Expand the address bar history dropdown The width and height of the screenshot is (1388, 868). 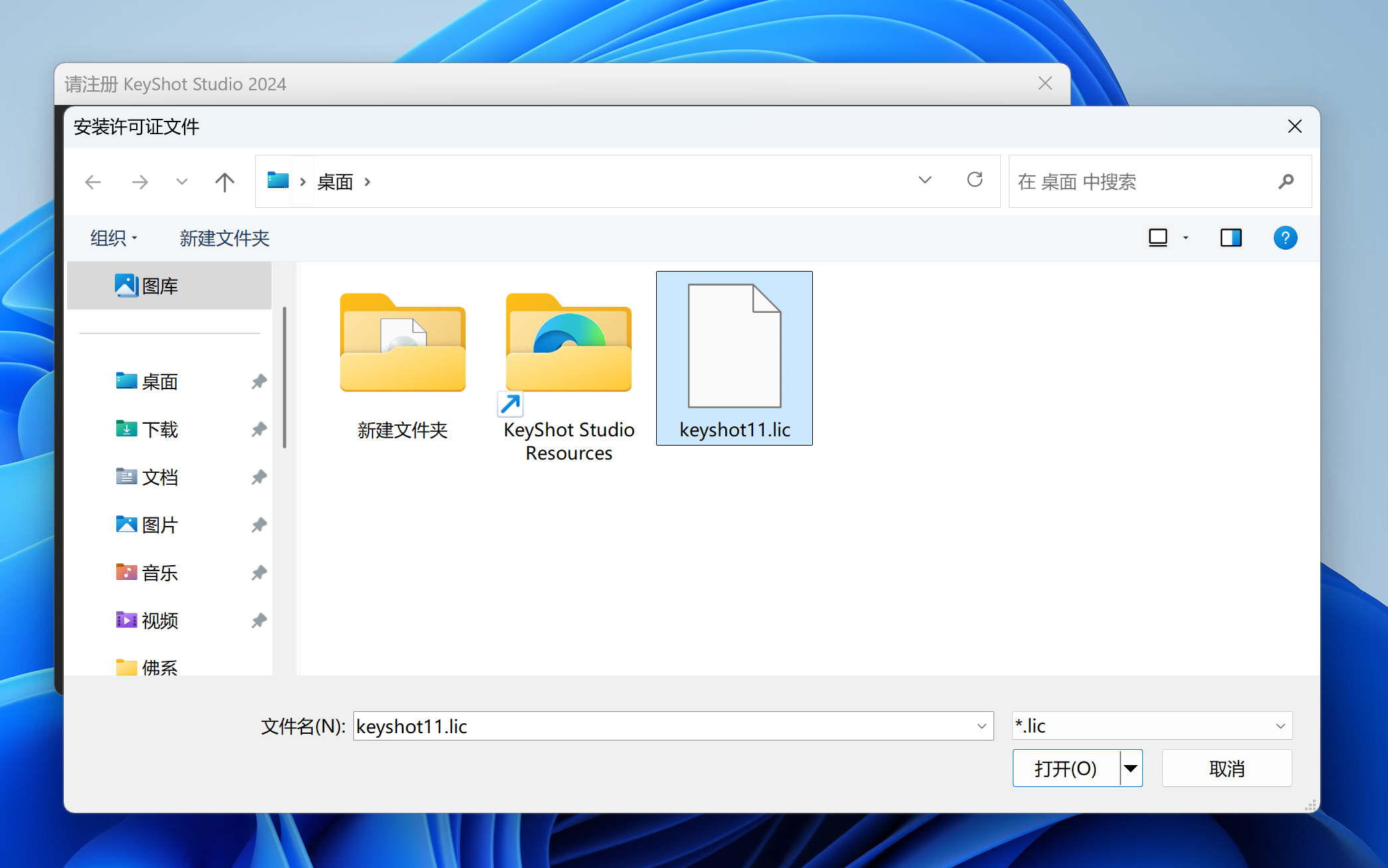tap(924, 181)
